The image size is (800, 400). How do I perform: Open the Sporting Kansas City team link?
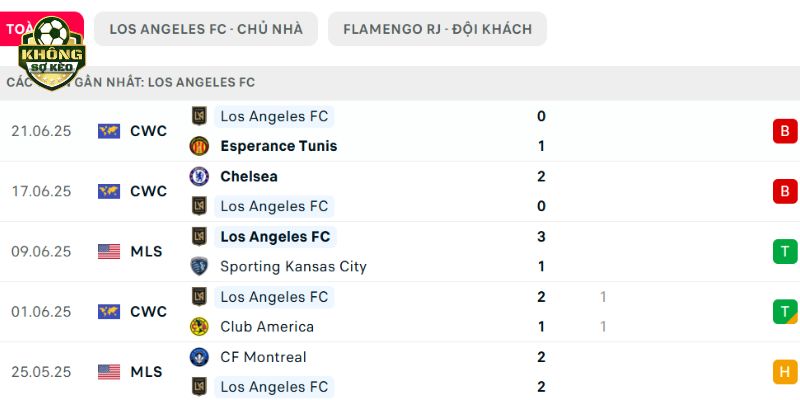coord(293,266)
